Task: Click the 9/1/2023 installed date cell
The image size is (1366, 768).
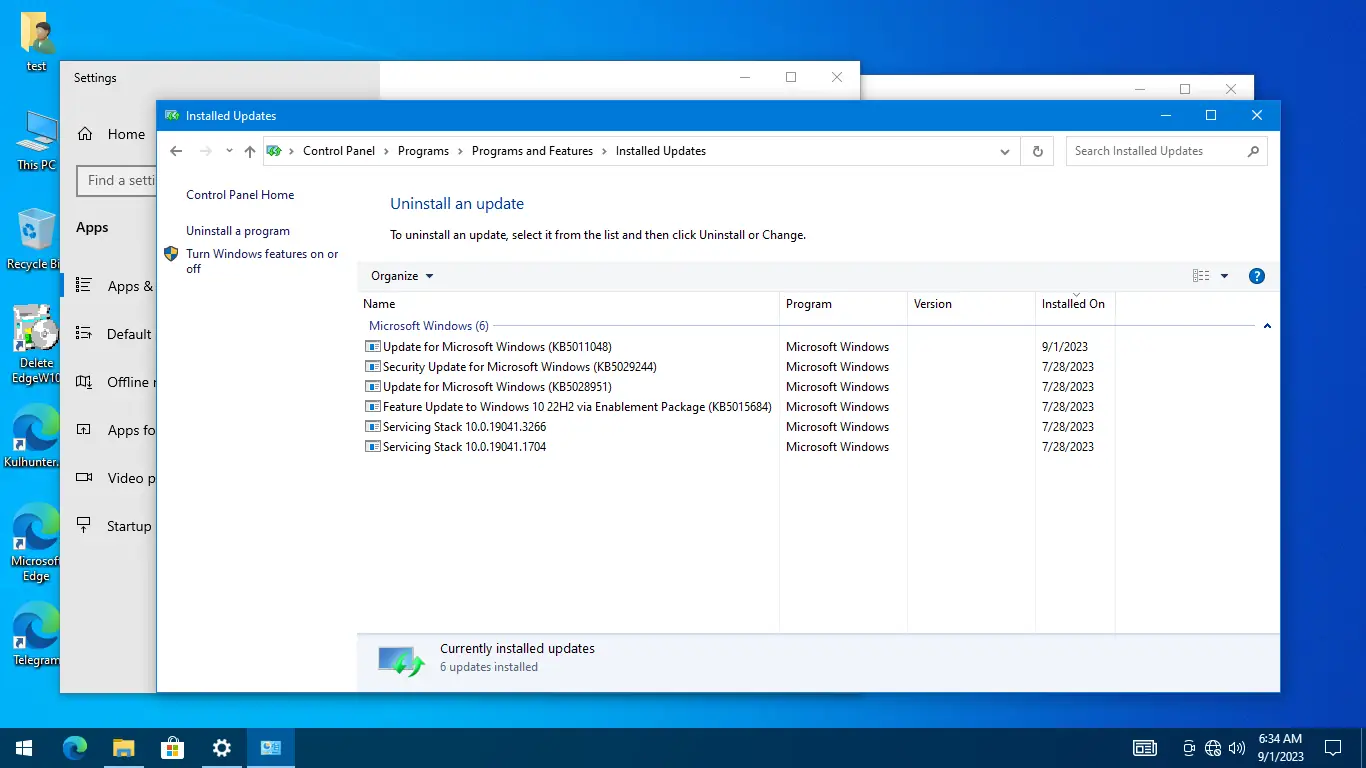Action: [1065, 347]
